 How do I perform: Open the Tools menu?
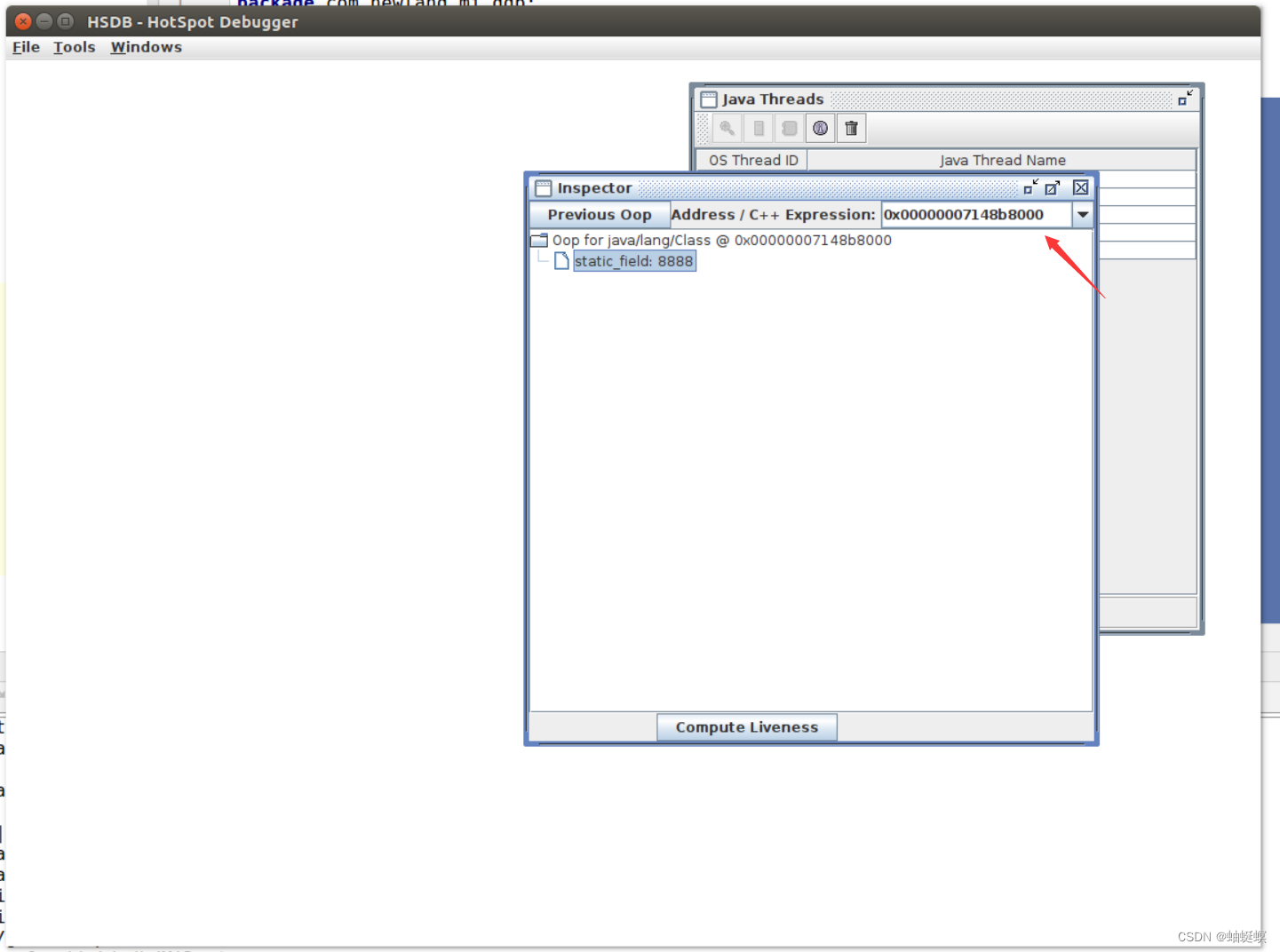click(74, 47)
